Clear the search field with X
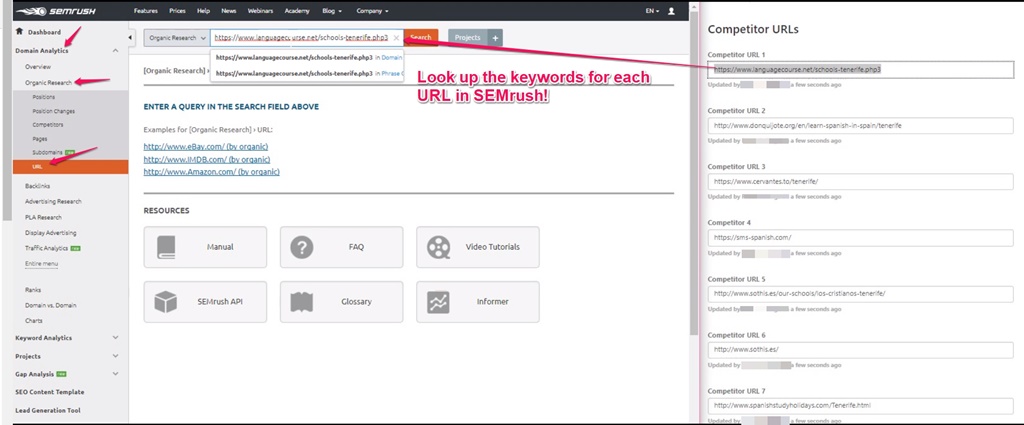 pyautogui.click(x=396, y=38)
